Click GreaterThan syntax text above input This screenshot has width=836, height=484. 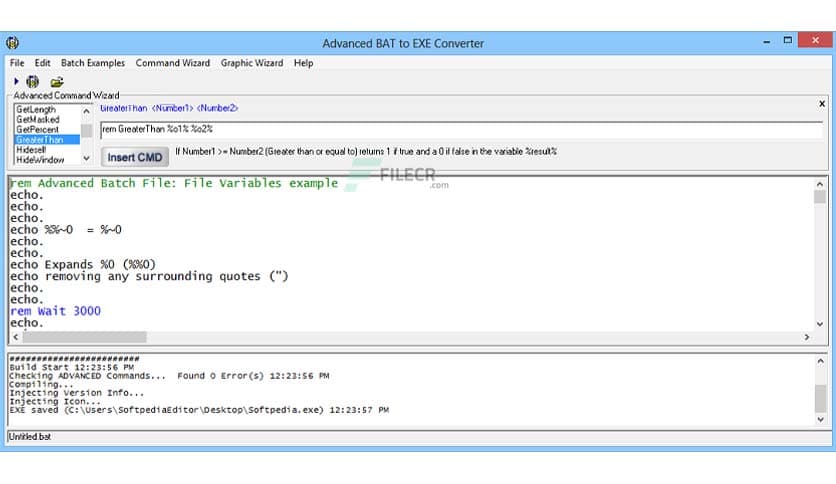click(x=169, y=108)
